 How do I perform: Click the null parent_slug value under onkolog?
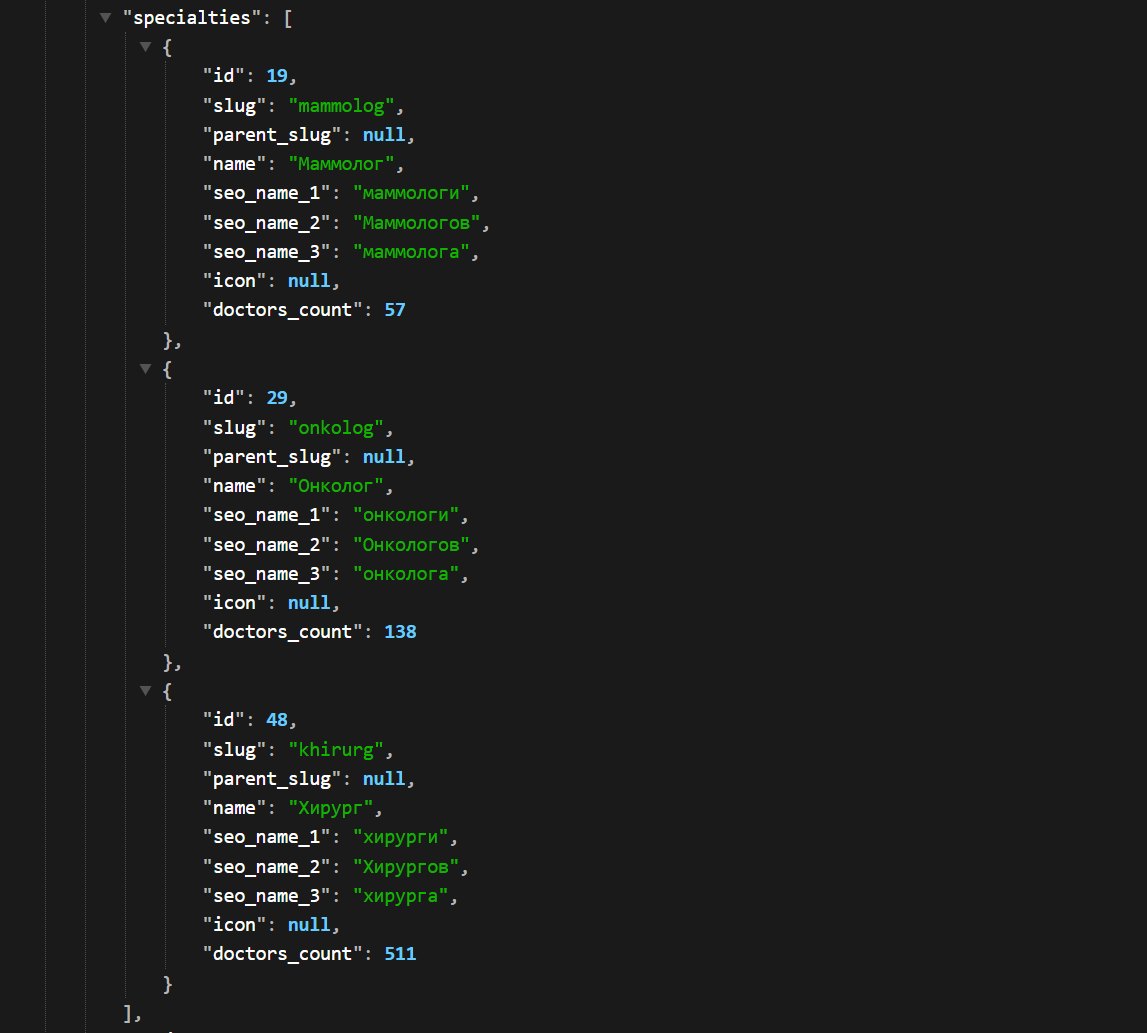[x=384, y=457]
